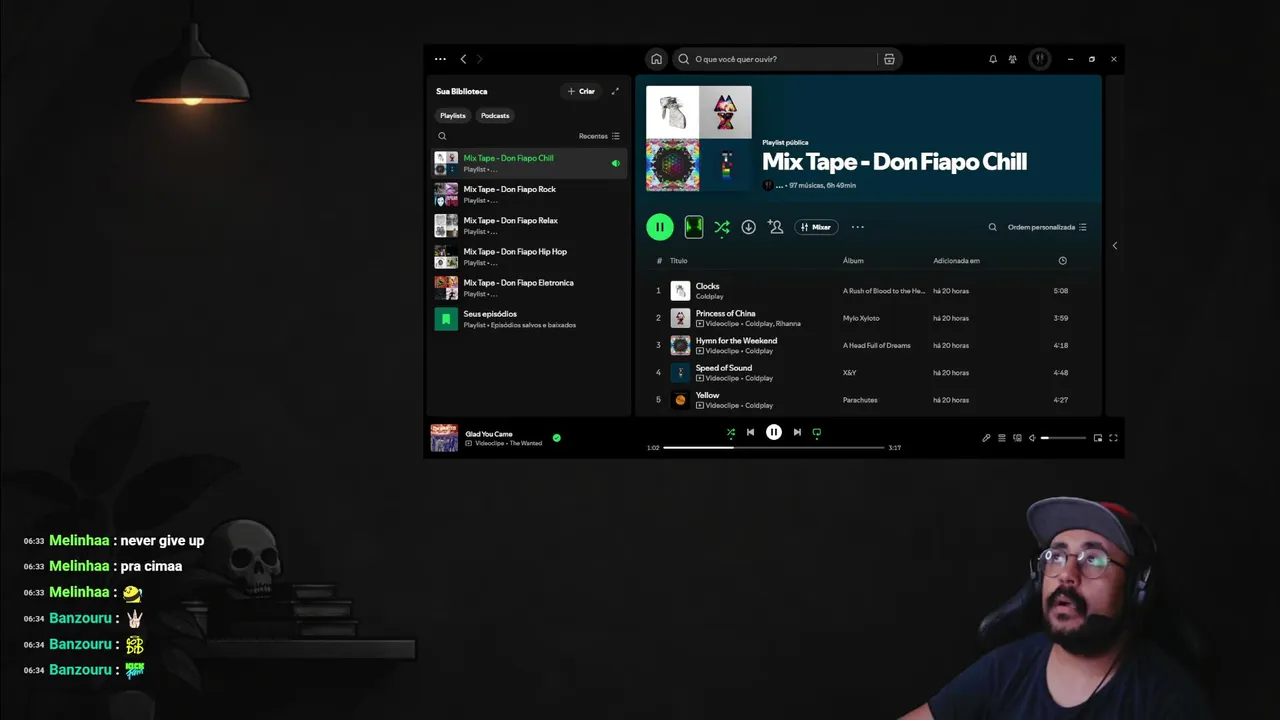Screen dimensions: 1280x720
Task: Filter library by Podcasts
Action: 495,115
